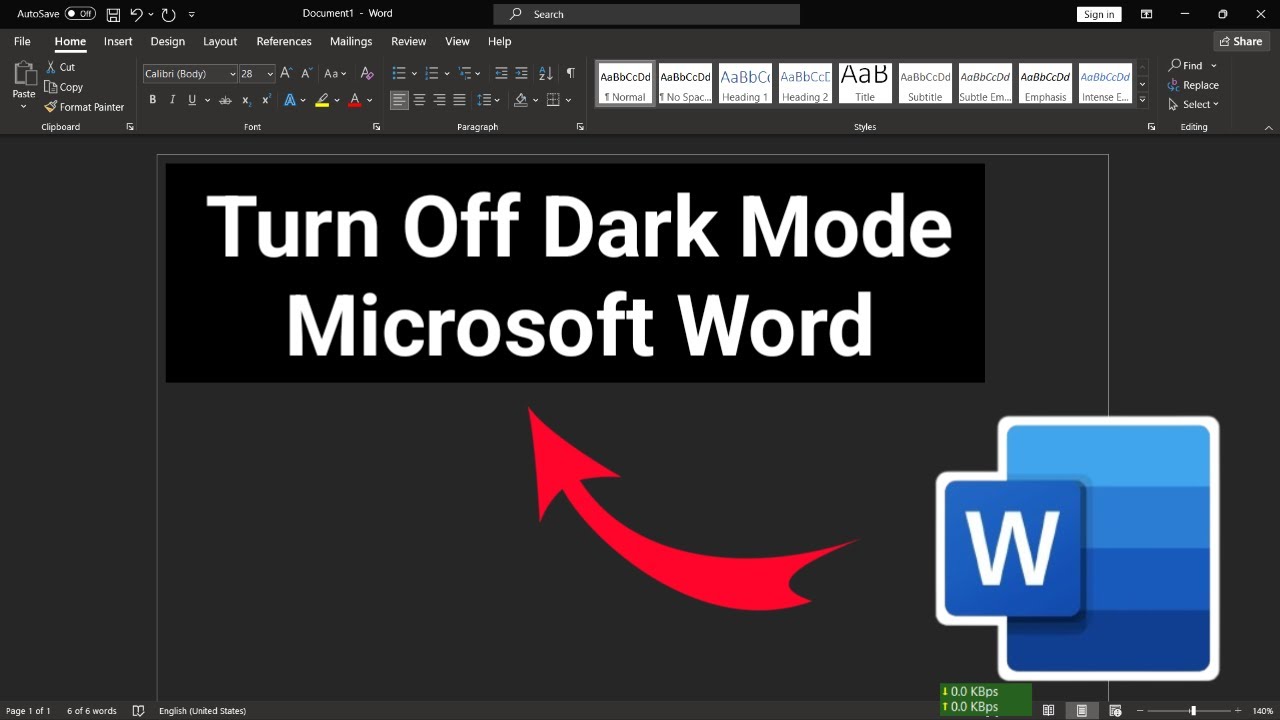Open the Borders dropdown arrow
Viewport: 1280px width, 720px height.
(x=568, y=100)
